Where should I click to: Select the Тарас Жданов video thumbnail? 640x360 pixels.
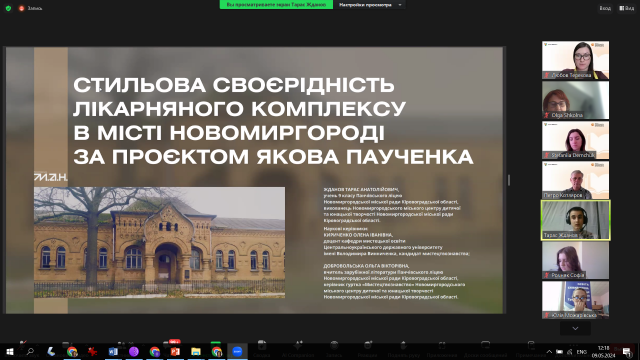click(x=576, y=220)
